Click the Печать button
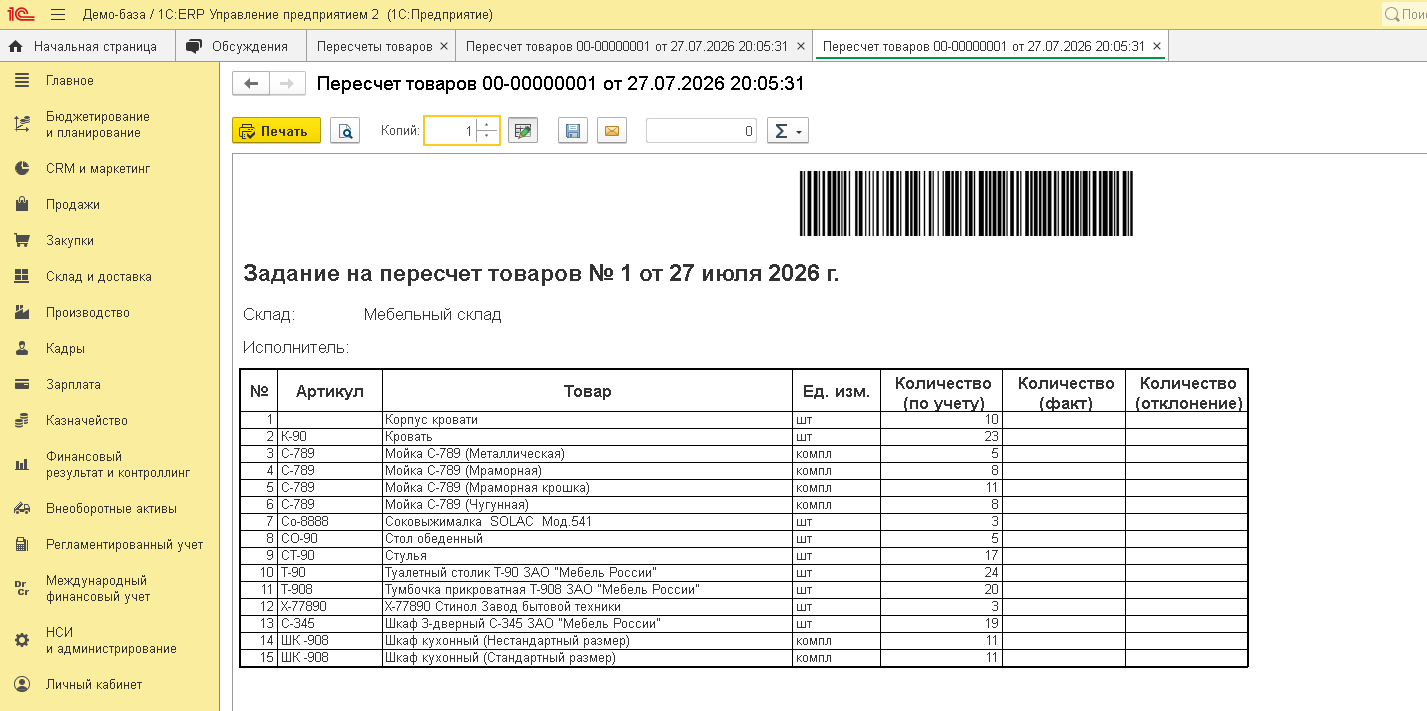The height and width of the screenshot is (711, 1427). click(276, 131)
